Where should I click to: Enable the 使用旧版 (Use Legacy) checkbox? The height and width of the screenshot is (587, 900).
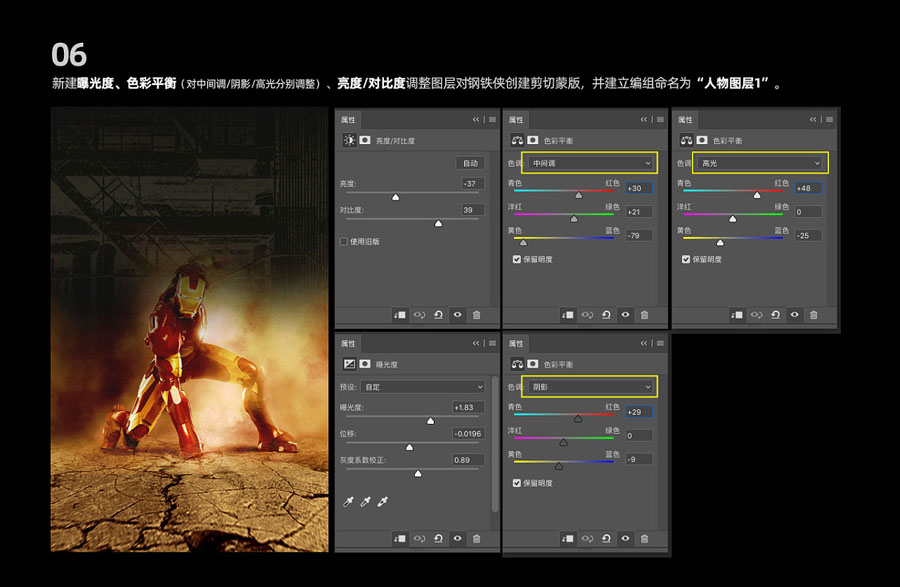(x=346, y=241)
